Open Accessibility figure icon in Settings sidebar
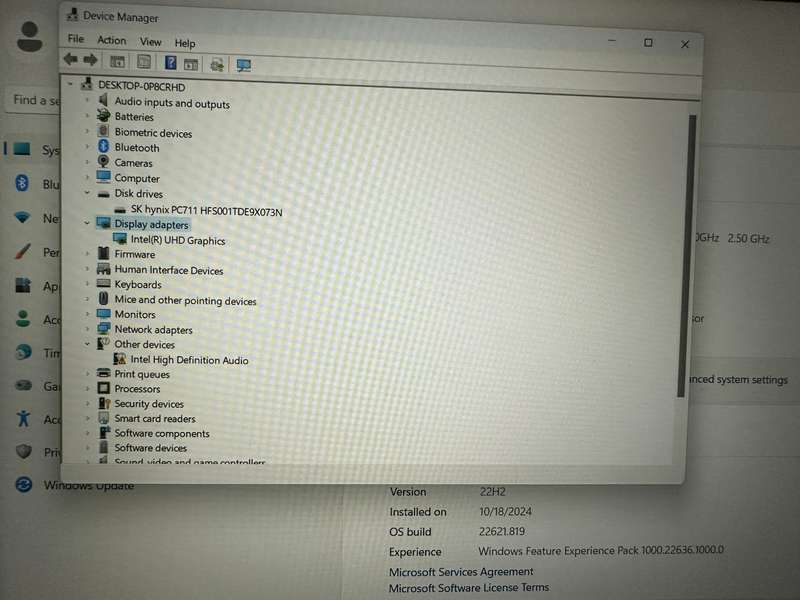The height and width of the screenshot is (600, 800). [x=23, y=418]
